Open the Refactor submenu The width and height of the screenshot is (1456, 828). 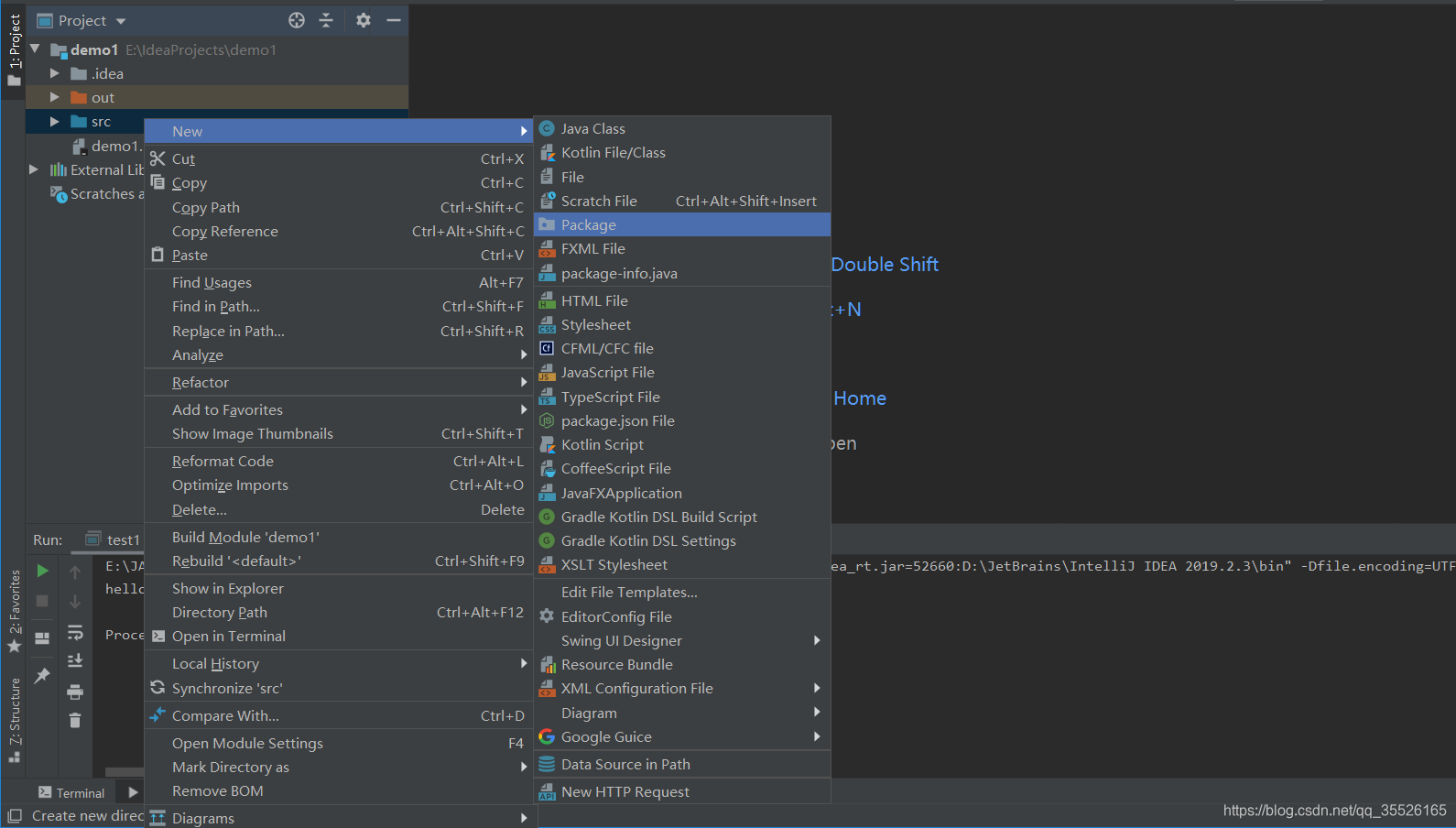point(339,382)
